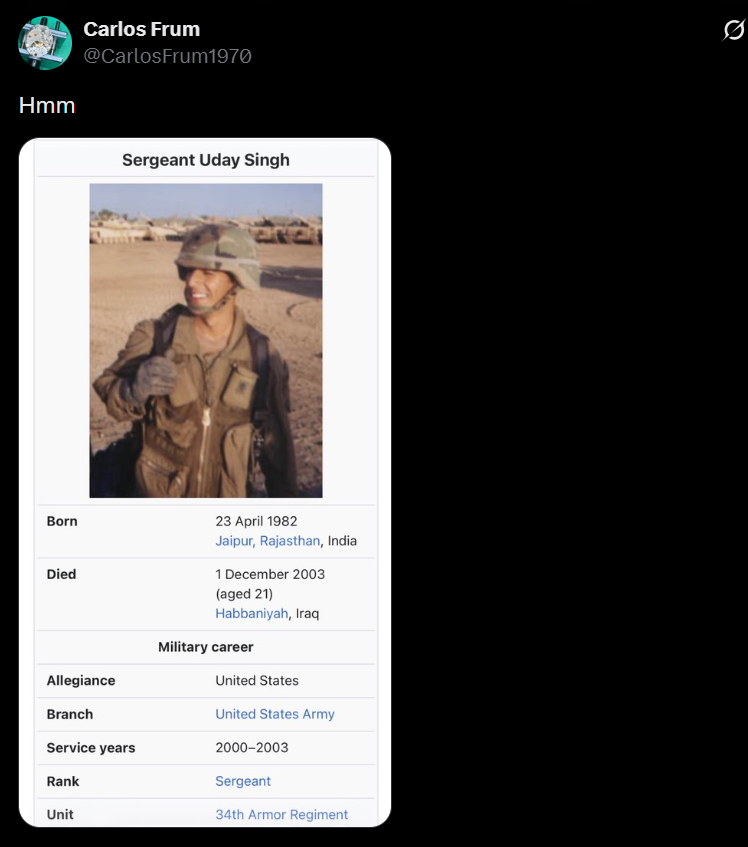
Task: Click Carlos Frum profile avatar
Action: 45,43
